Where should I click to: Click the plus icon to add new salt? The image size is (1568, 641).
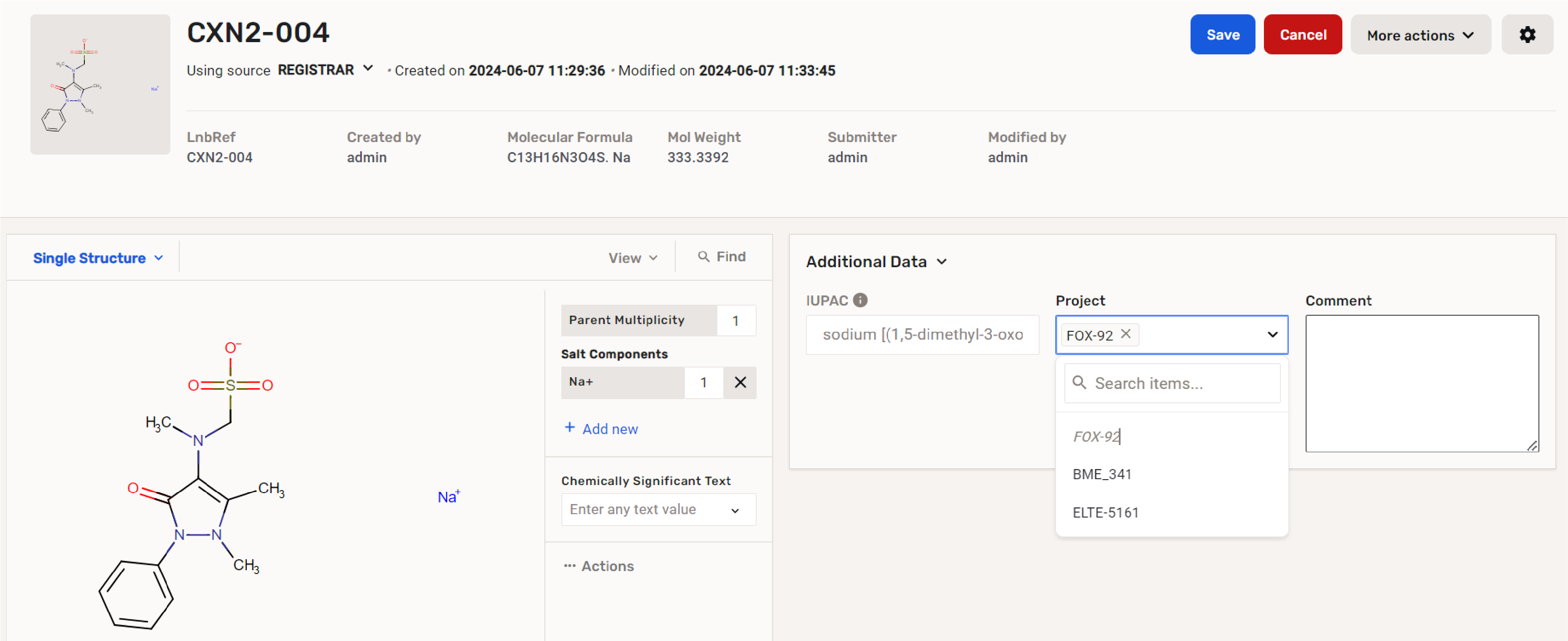pyautogui.click(x=569, y=427)
